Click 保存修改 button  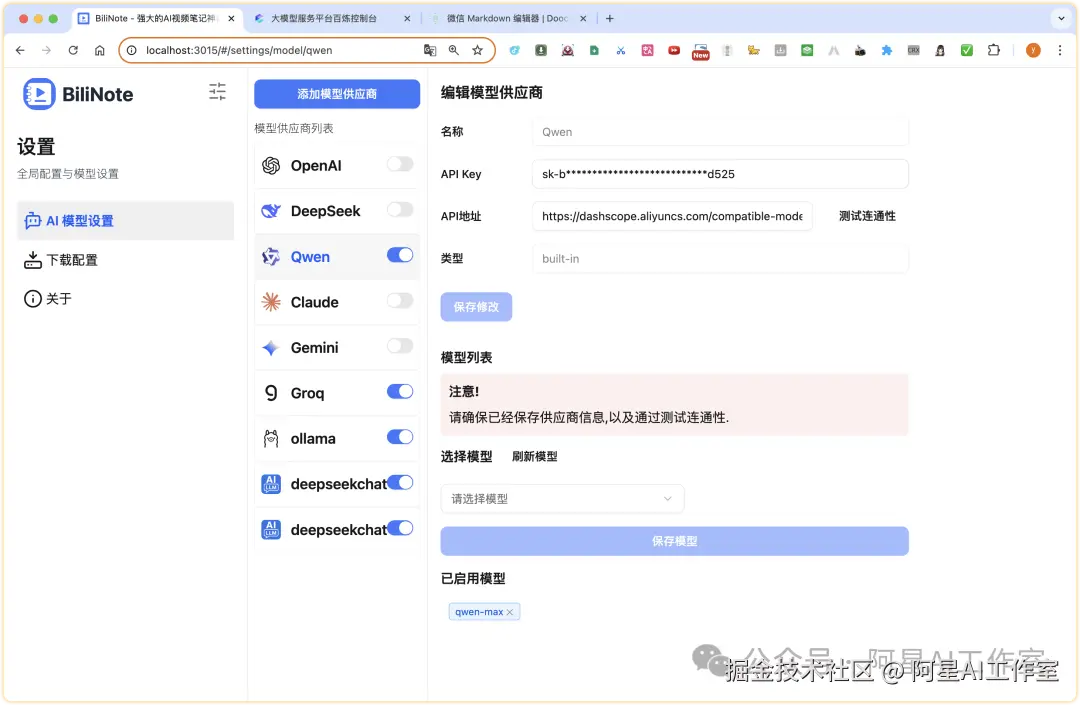tap(476, 307)
